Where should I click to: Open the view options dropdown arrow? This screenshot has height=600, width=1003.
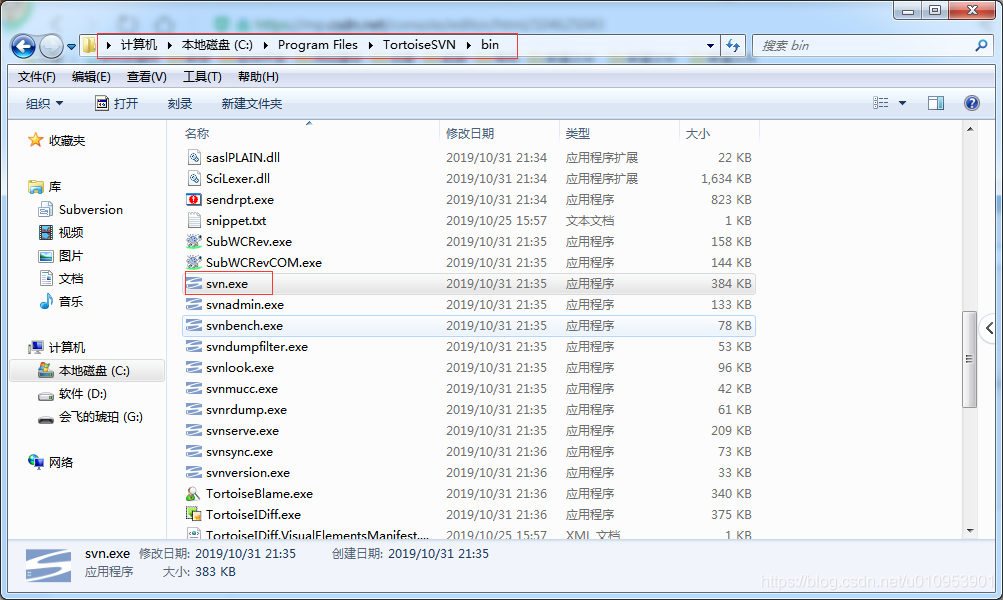click(x=903, y=103)
